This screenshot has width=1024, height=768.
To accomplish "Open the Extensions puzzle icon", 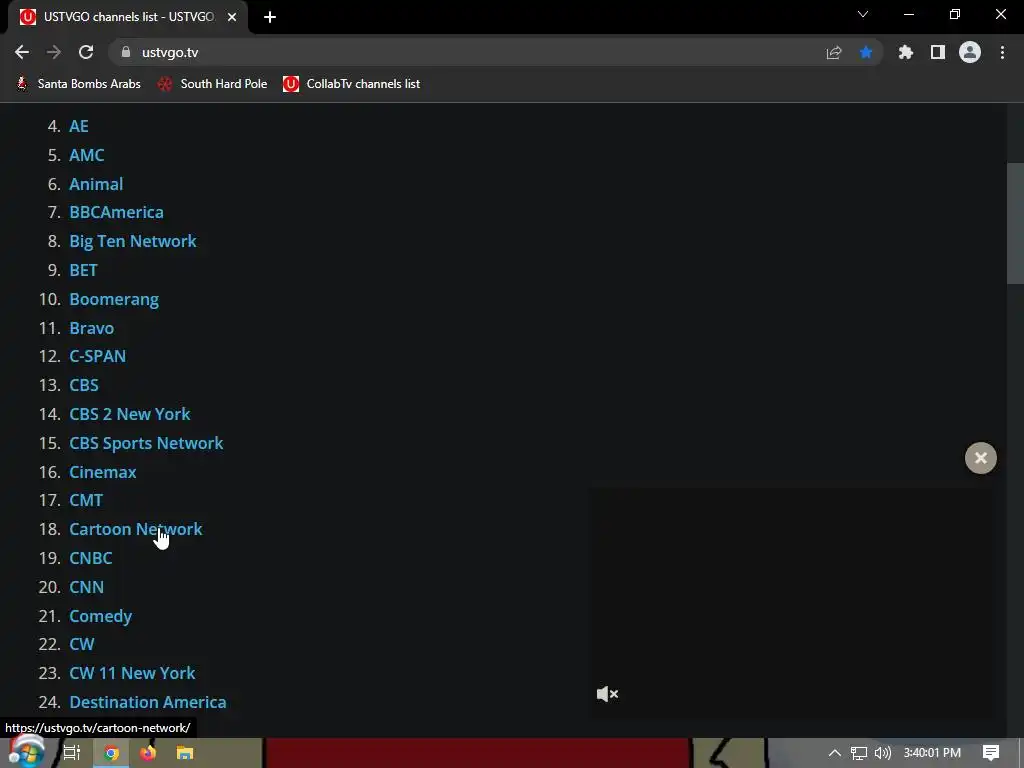I will pos(906,52).
